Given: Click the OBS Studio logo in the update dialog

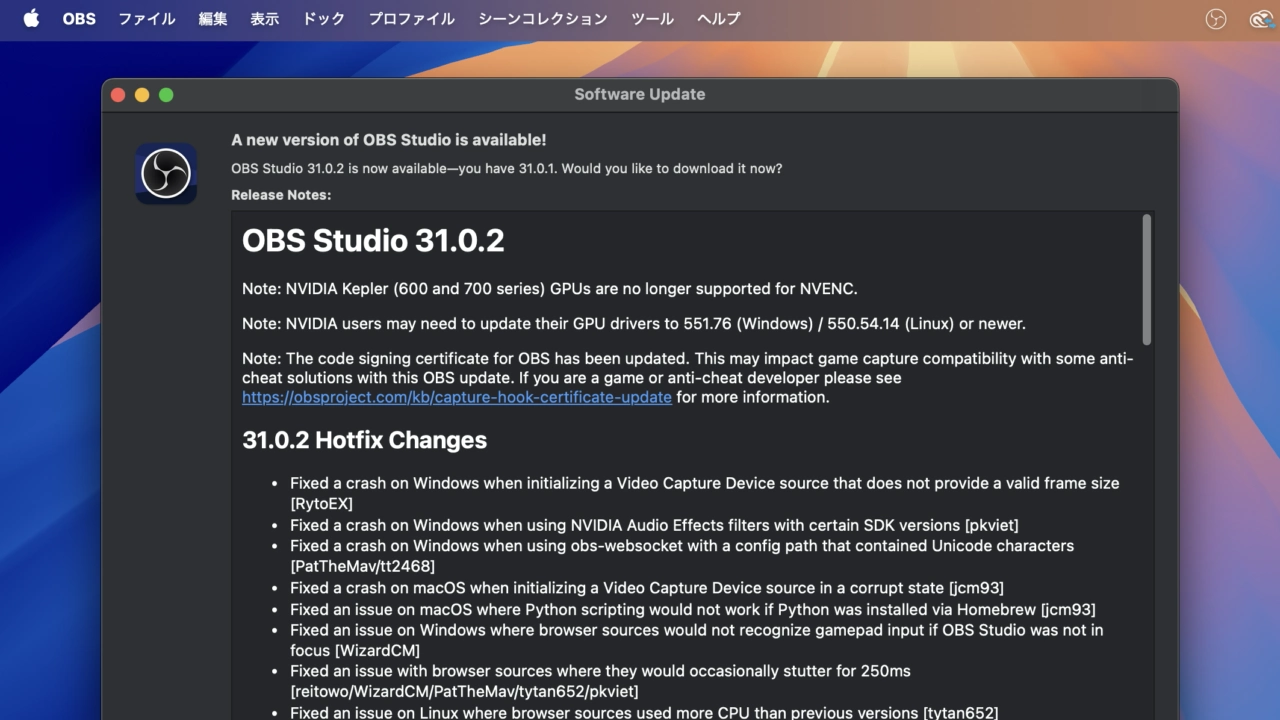Looking at the screenshot, I should coord(166,174).
